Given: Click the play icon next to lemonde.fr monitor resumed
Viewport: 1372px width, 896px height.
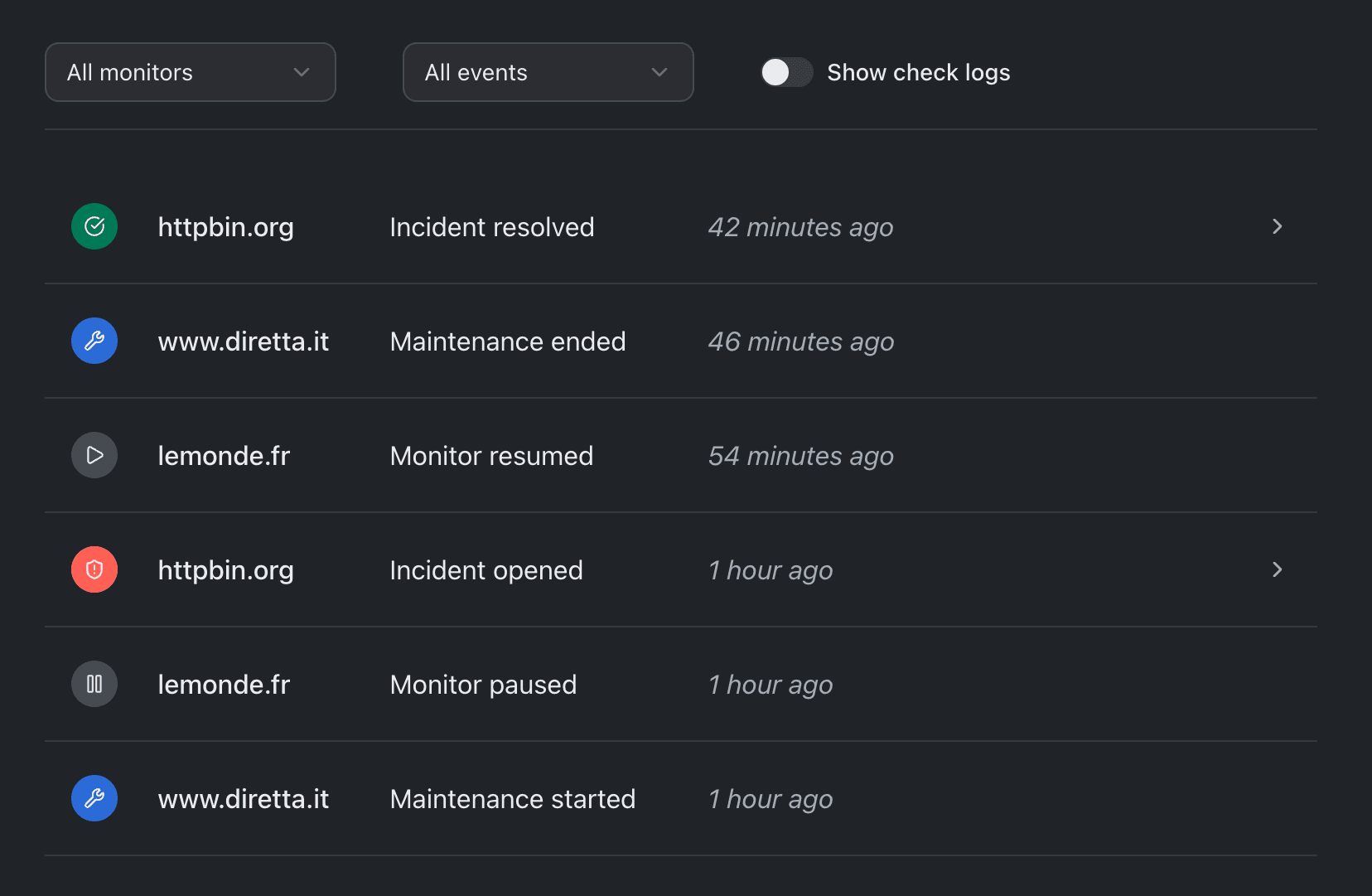Looking at the screenshot, I should point(94,455).
